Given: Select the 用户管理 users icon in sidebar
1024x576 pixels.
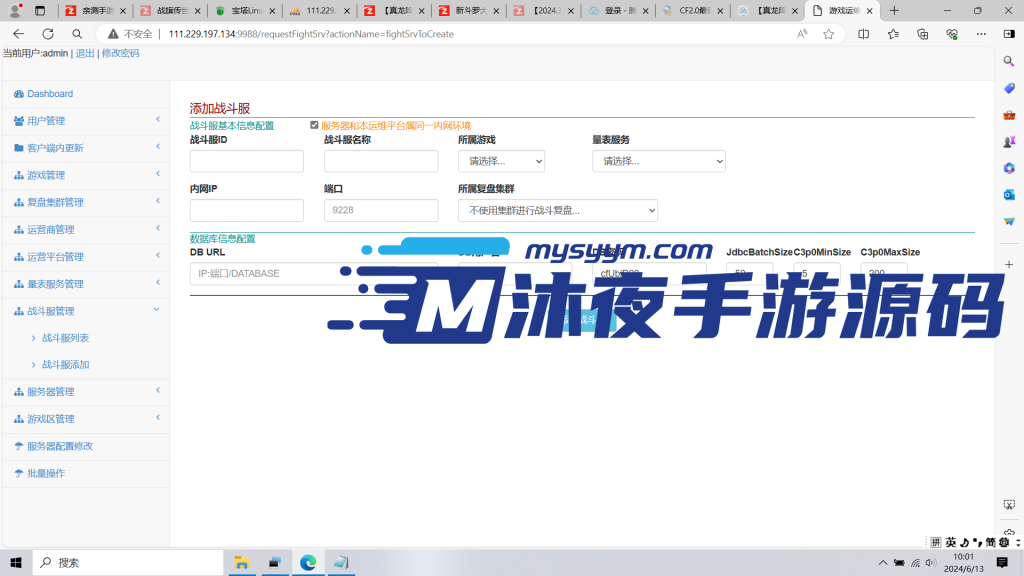Looking at the screenshot, I should click(x=18, y=120).
